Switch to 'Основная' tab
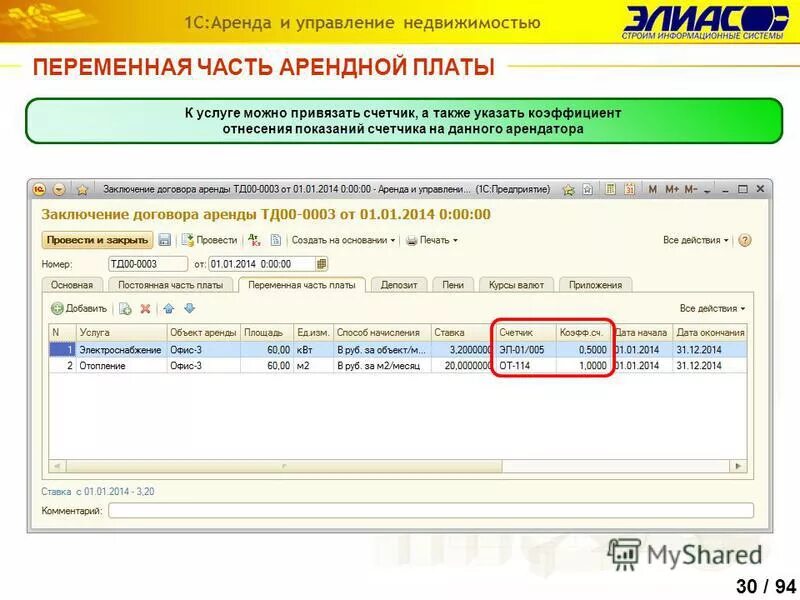The height and width of the screenshot is (600, 800). pos(72,285)
